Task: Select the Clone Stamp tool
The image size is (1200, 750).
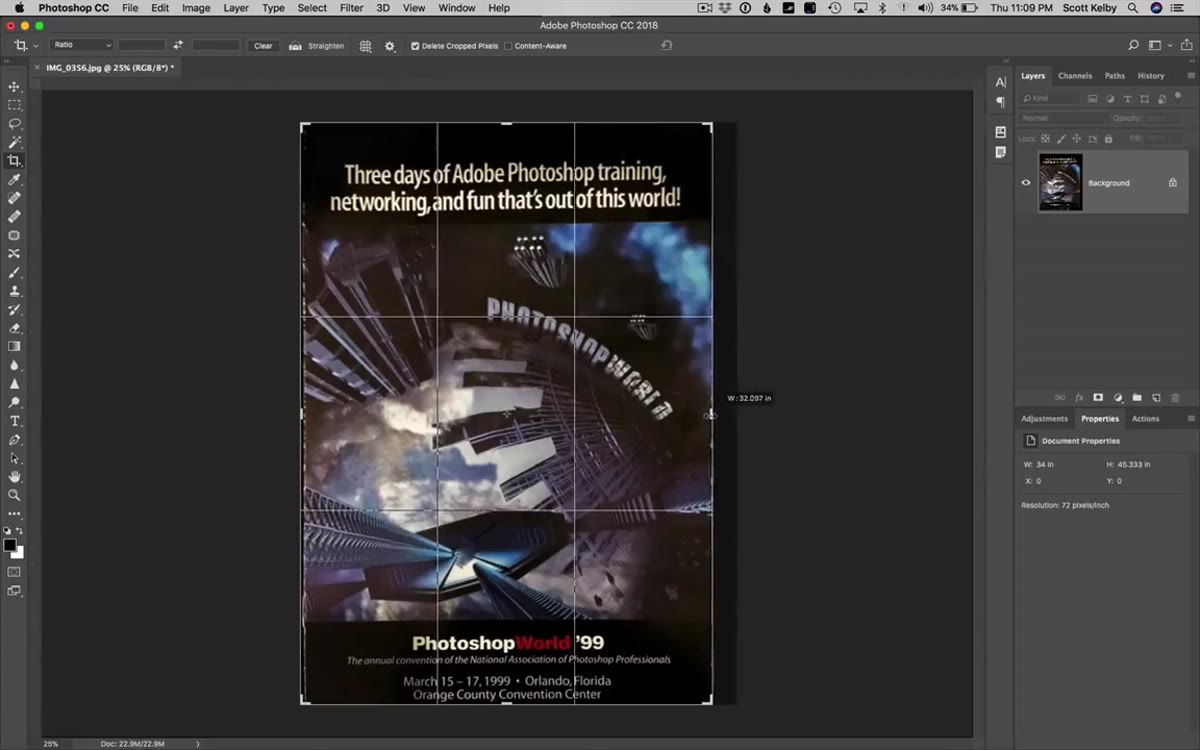Action: [14, 291]
